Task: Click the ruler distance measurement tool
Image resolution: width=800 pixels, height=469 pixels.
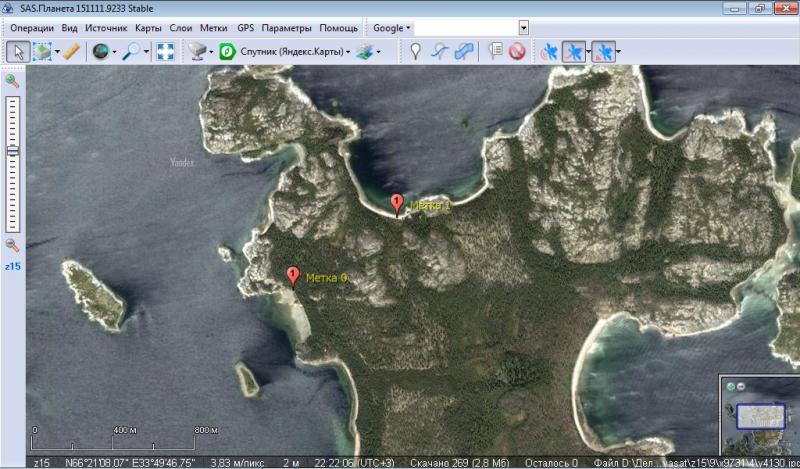Action: point(71,51)
